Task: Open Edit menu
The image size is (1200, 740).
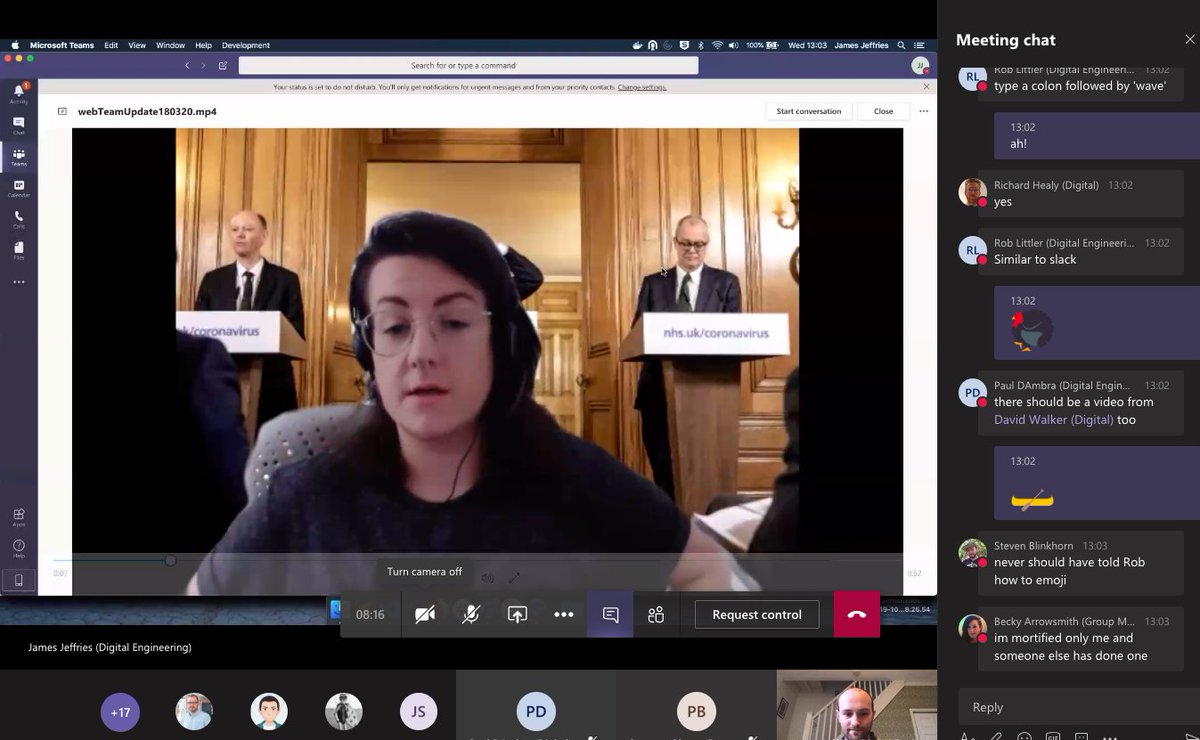Action: [x=111, y=45]
